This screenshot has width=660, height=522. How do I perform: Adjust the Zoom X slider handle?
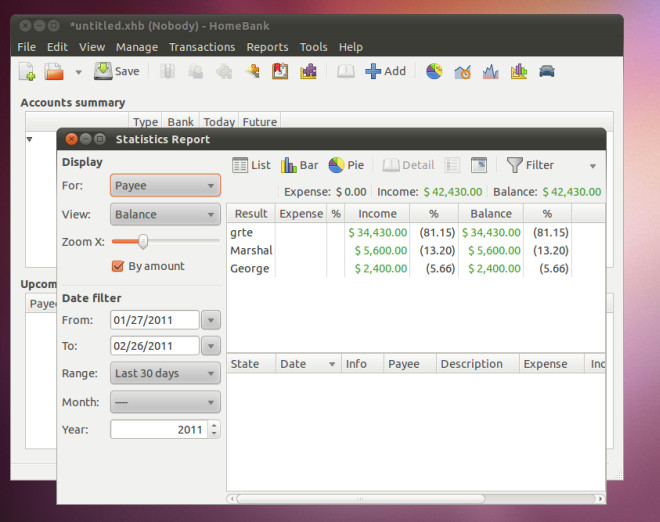click(x=143, y=242)
